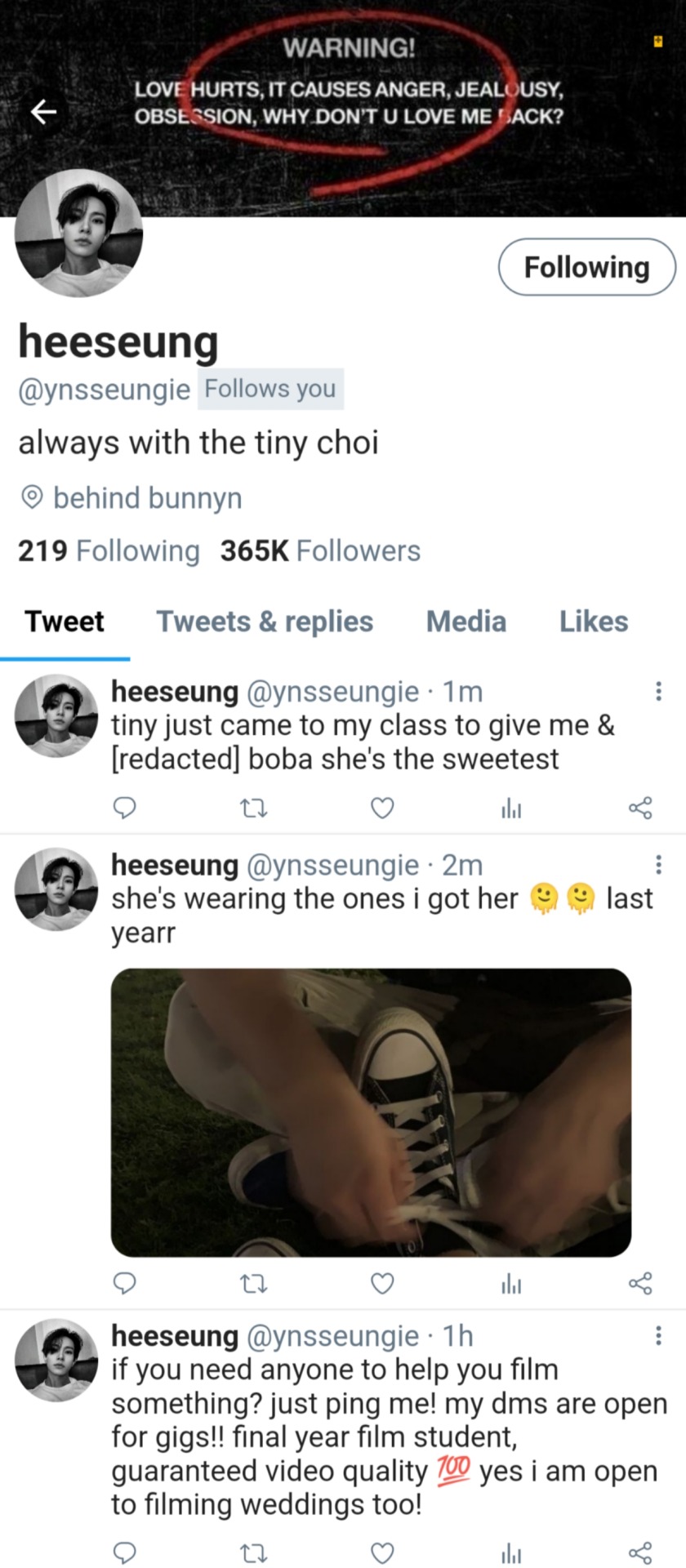
Task: Open the Likes tab
Action: 594,621
